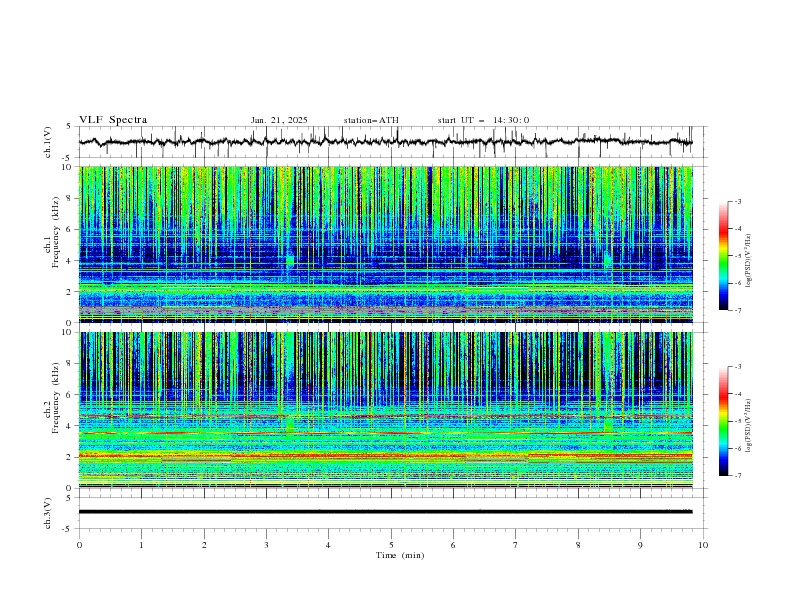792x612 pixels.
Task: Click the "ch.3(V)" axis label
Action: (48, 513)
